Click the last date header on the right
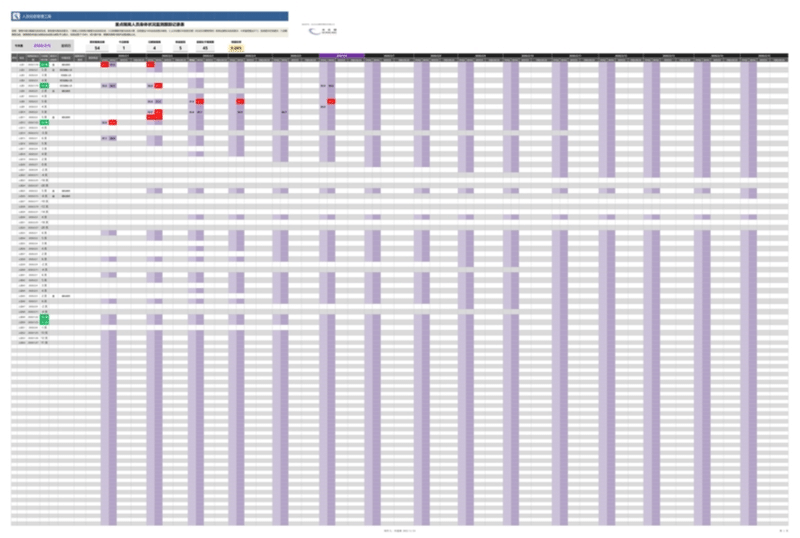 (x=765, y=56)
